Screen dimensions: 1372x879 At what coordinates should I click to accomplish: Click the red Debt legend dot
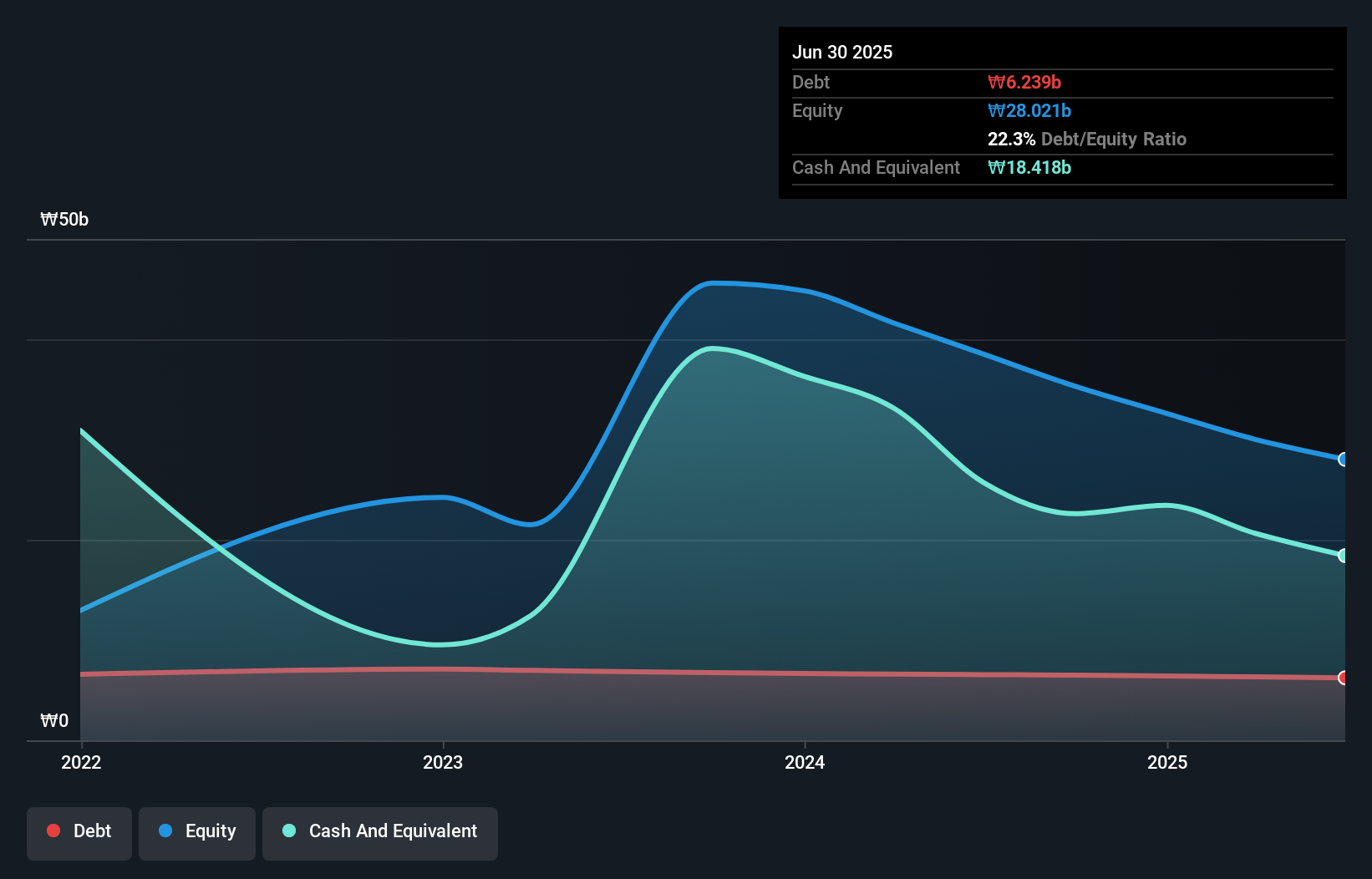pos(52,831)
